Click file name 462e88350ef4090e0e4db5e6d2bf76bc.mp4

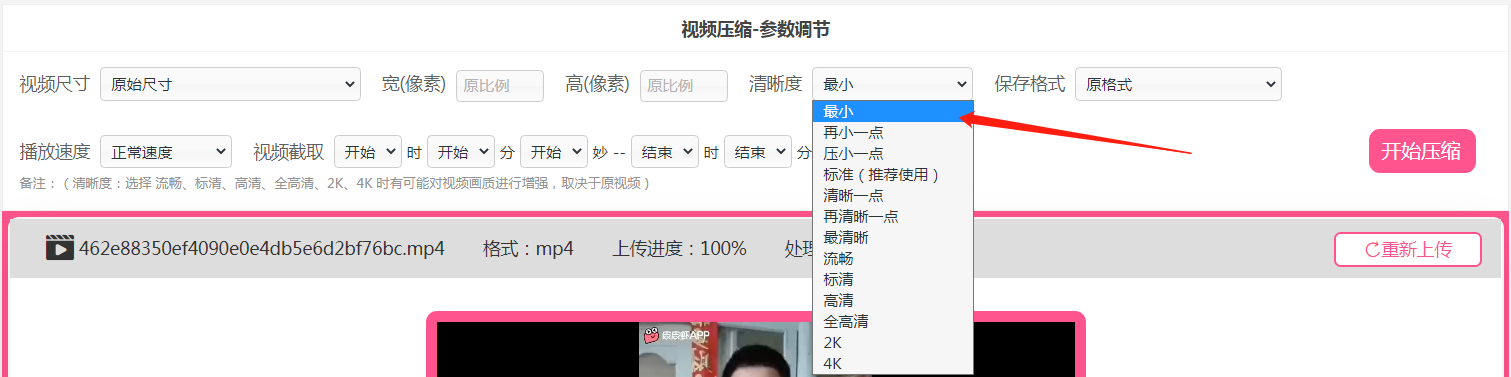click(x=262, y=248)
